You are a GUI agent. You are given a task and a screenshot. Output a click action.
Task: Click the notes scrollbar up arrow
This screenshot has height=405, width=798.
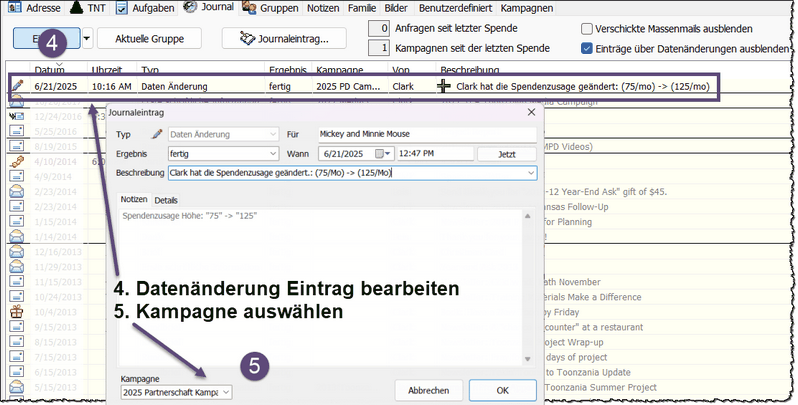528,216
